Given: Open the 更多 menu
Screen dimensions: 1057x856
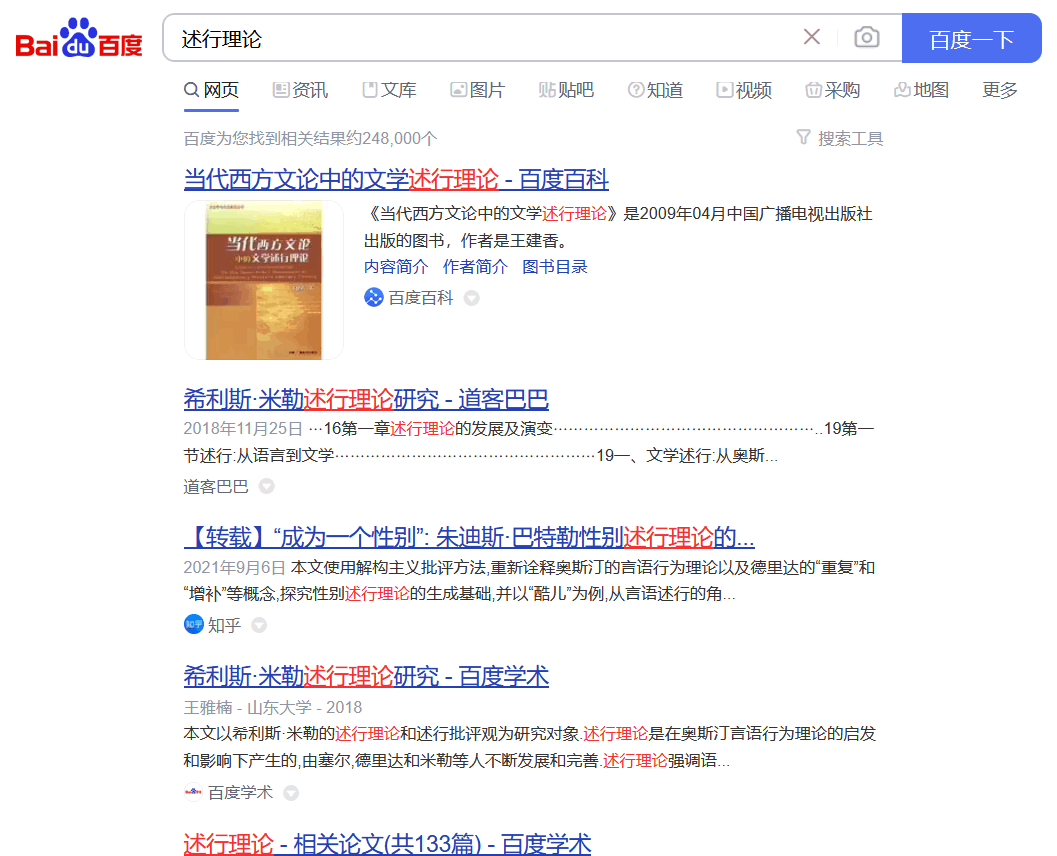Looking at the screenshot, I should 1000,90.
